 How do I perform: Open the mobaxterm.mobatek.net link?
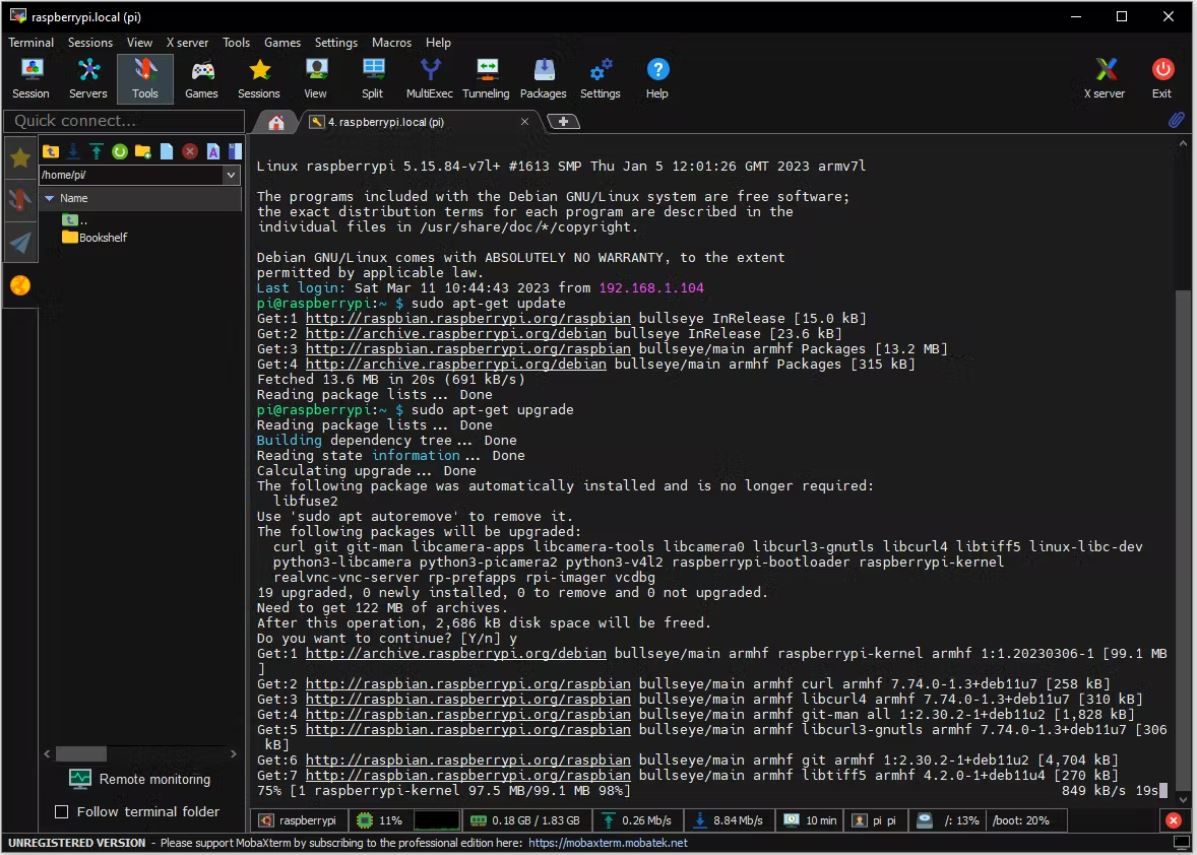[607, 843]
